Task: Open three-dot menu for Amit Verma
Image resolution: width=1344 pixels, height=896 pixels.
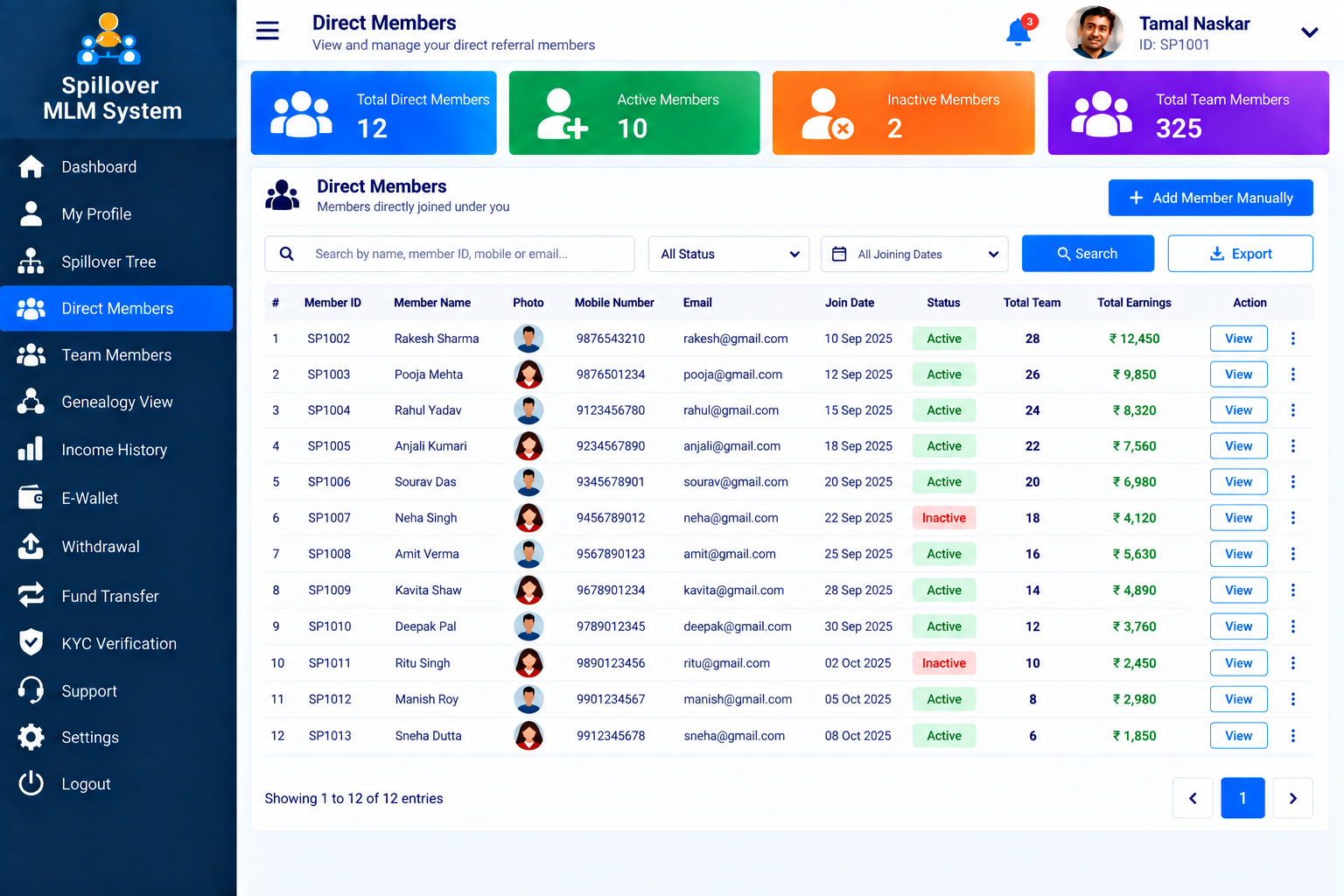Action: tap(1292, 554)
